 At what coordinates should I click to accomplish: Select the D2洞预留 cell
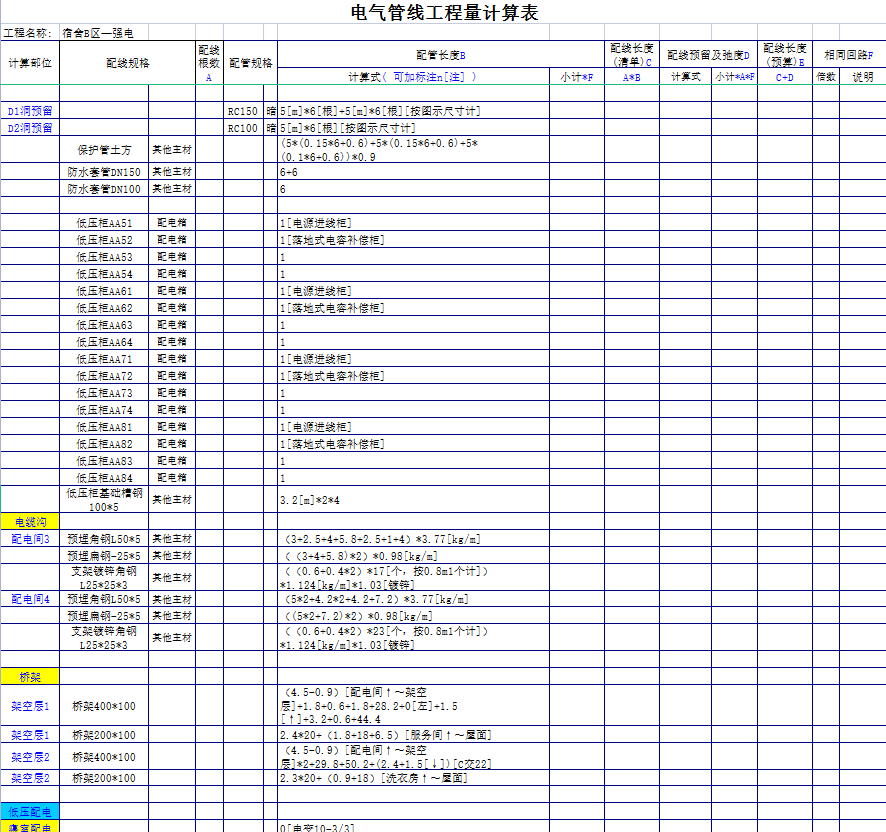[30, 128]
